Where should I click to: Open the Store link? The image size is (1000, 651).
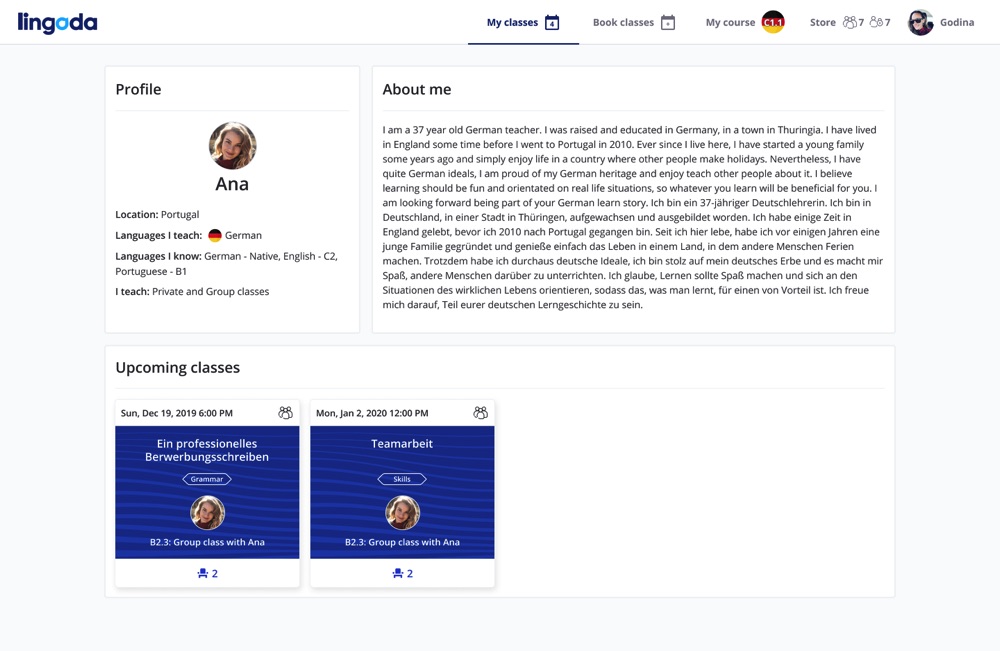click(x=823, y=22)
